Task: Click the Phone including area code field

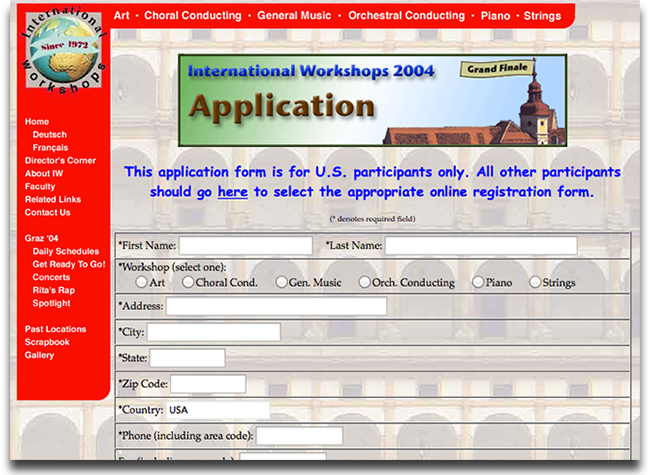Action: click(x=299, y=436)
